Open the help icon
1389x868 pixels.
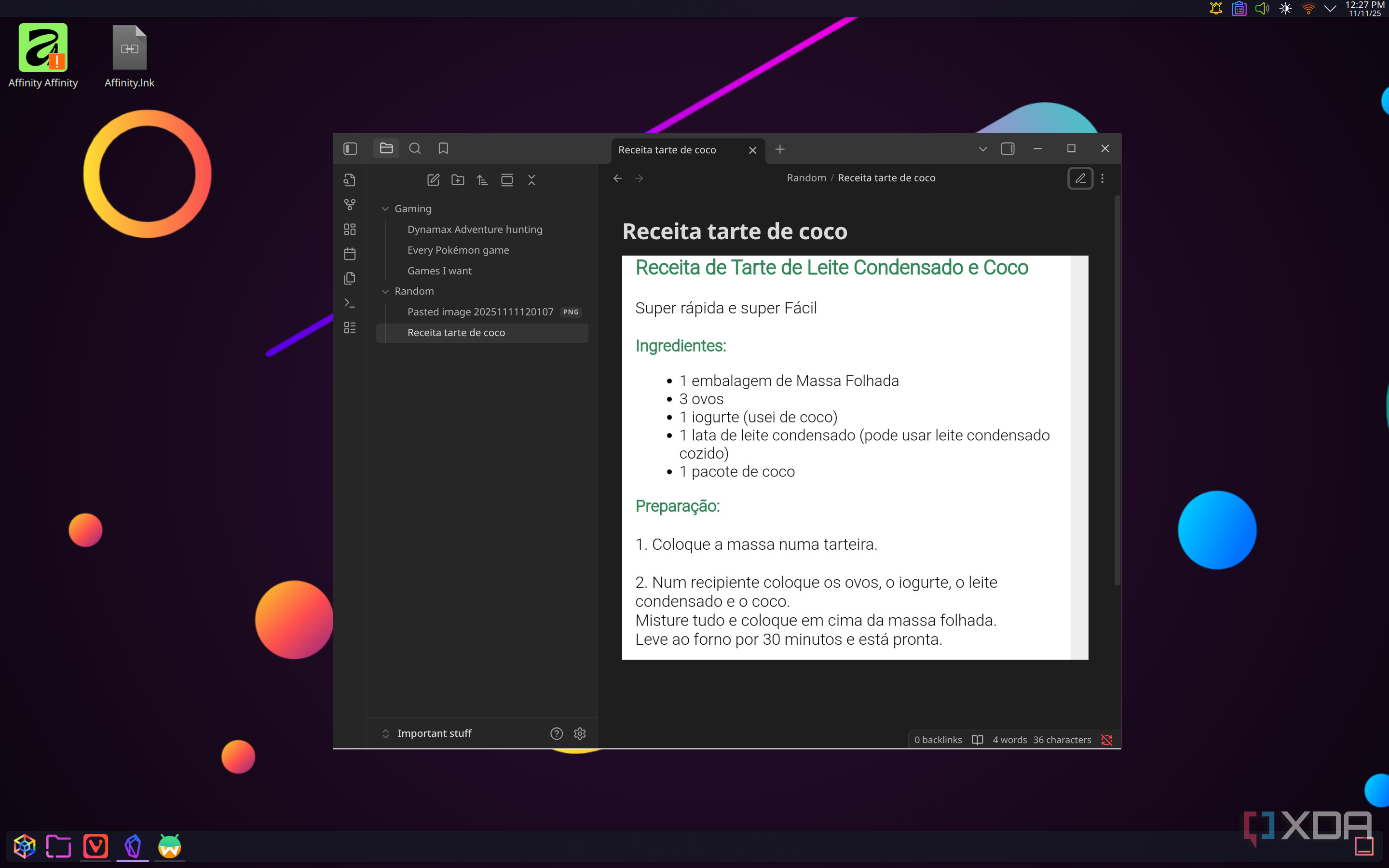(556, 733)
